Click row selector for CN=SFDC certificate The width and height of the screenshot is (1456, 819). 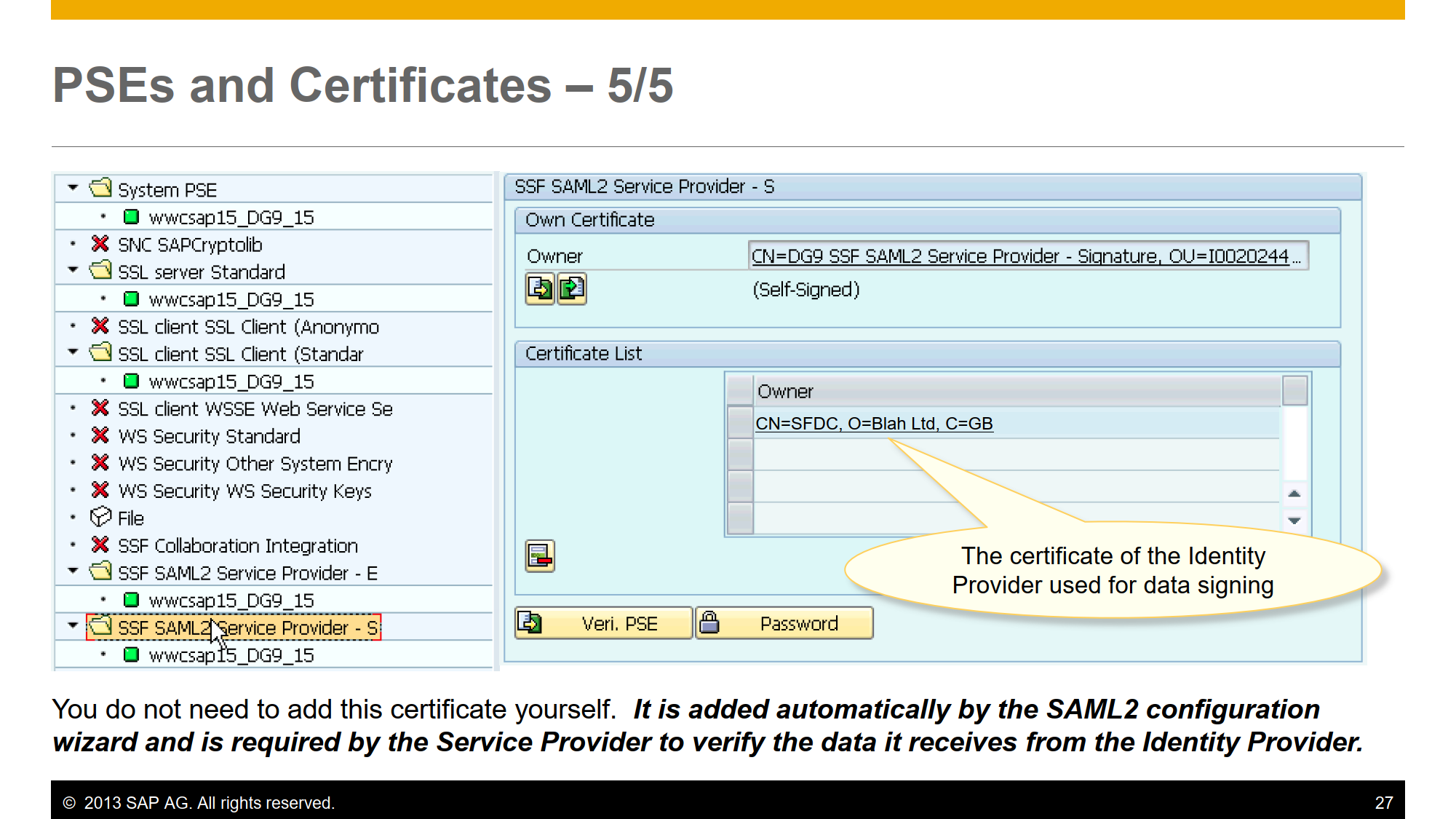coord(740,424)
